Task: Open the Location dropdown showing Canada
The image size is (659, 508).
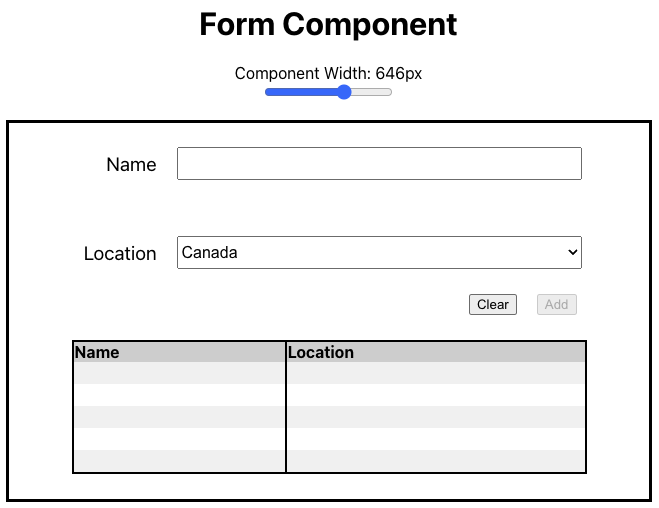Action: pos(379,253)
